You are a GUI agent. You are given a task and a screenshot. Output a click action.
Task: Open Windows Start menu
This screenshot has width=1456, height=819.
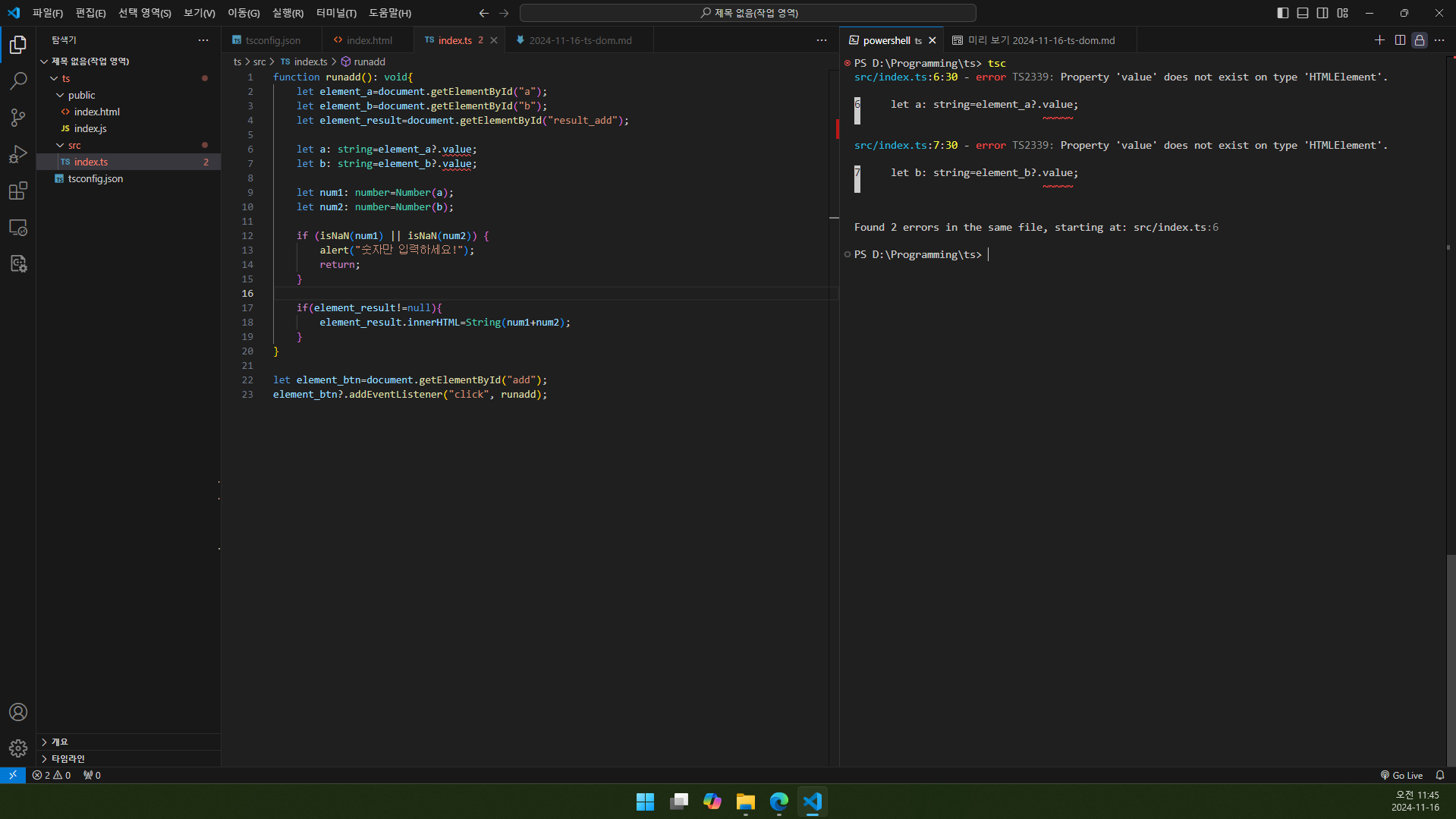645,802
